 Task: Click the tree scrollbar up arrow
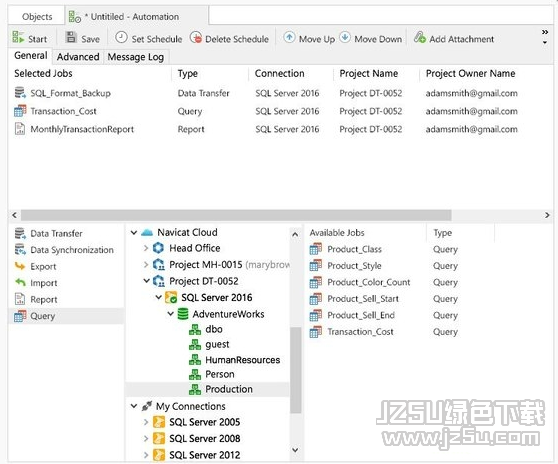[295, 234]
